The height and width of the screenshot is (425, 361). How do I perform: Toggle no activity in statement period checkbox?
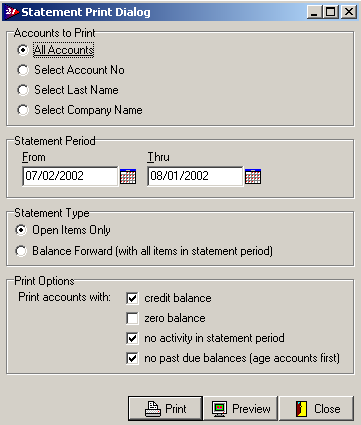tap(132, 338)
